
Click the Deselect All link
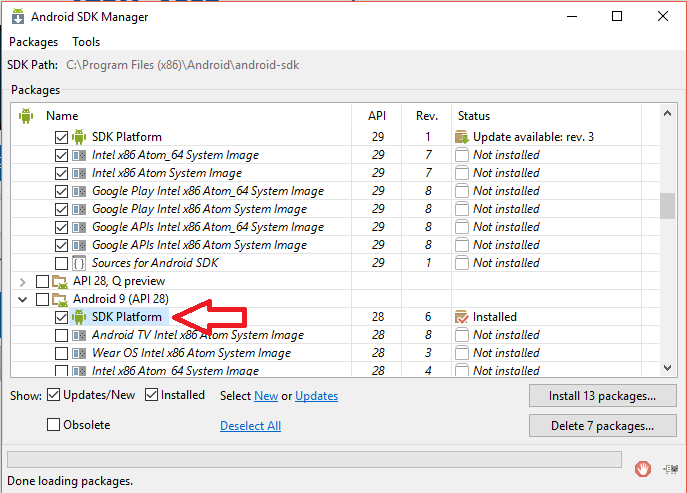tap(250, 426)
